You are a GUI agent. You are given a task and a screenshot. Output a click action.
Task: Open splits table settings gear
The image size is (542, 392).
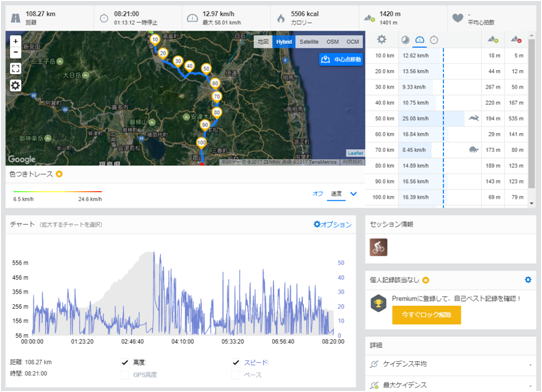pos(382,39)
